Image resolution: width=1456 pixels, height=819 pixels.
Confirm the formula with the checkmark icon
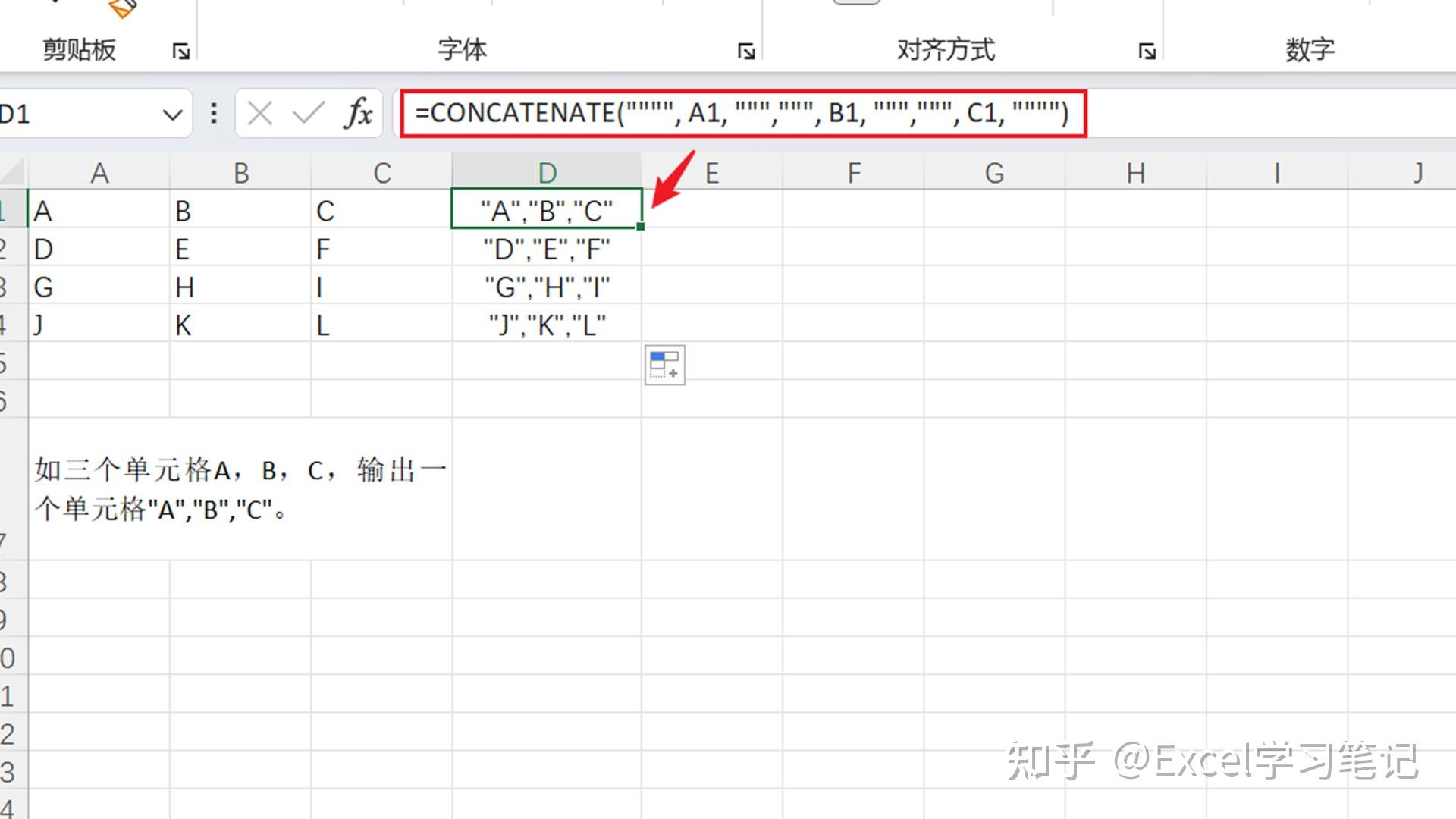pyautogui.click(x=308, y=113)
